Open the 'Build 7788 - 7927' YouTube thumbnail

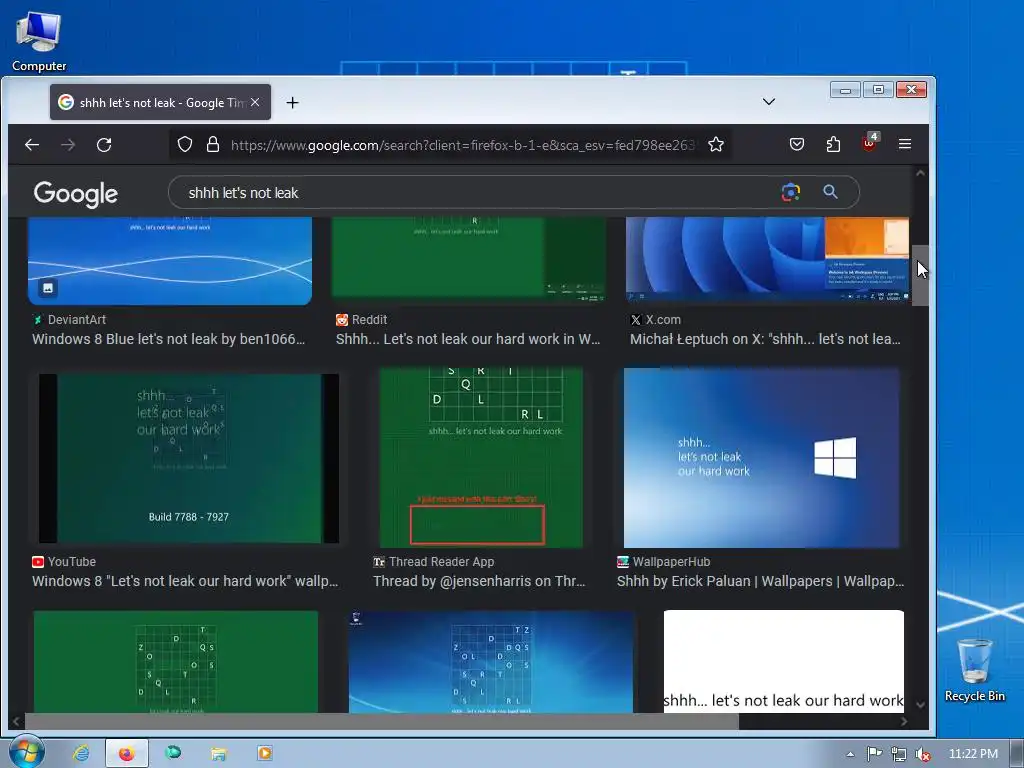point(189,458)
